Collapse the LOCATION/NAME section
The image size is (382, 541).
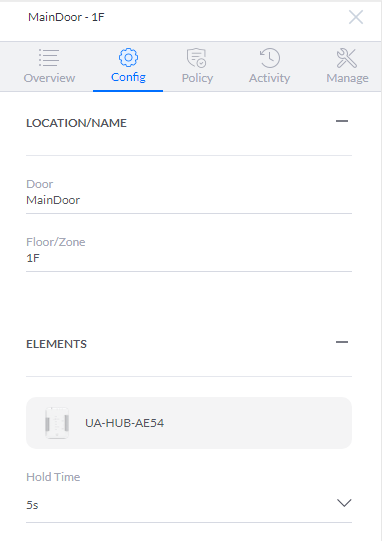click(342, 121)
